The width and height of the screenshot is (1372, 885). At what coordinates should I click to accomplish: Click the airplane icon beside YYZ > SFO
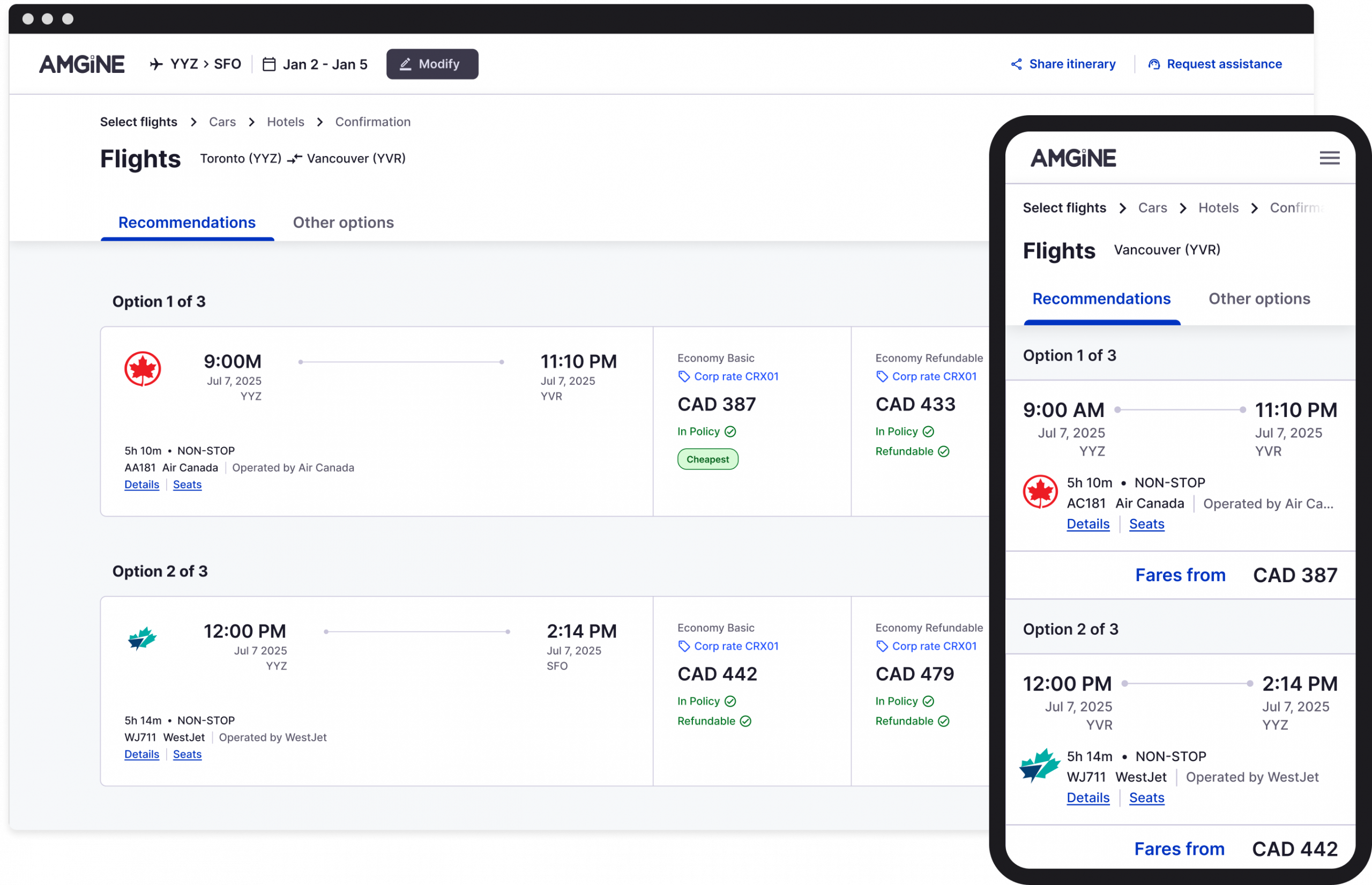pyautogui.click(x=156, y=64)
